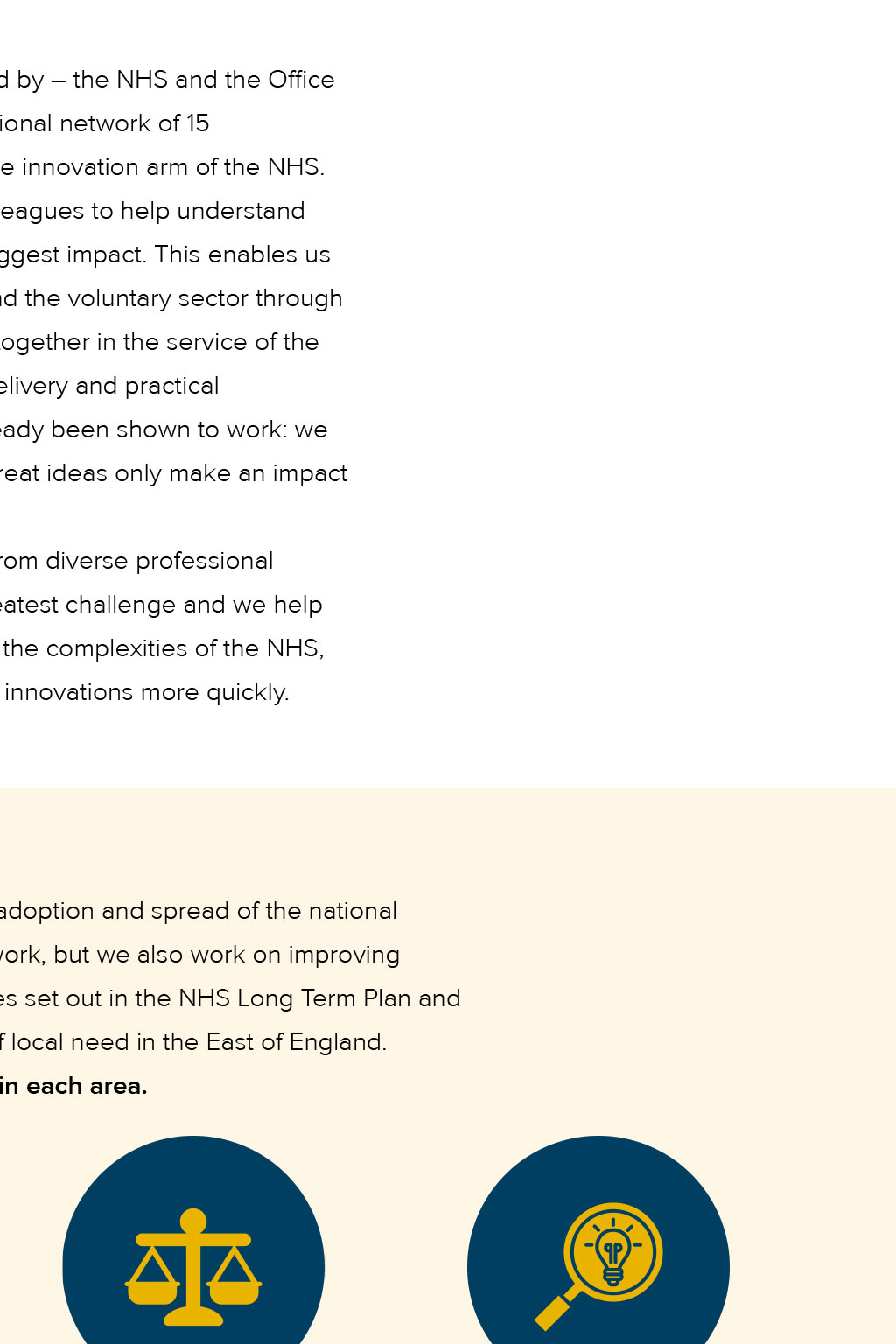Click the line 'local need in the East of England.'
The width and height of the screenshot is (896, 1344).
[193, 1042]
